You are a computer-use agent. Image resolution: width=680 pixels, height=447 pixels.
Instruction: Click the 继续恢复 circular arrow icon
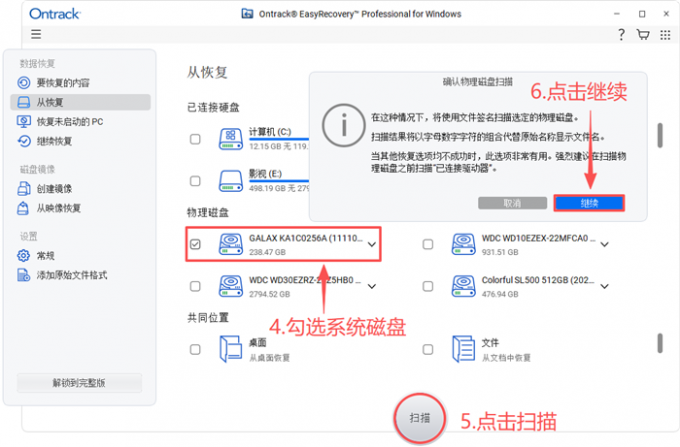click(24, 141)
